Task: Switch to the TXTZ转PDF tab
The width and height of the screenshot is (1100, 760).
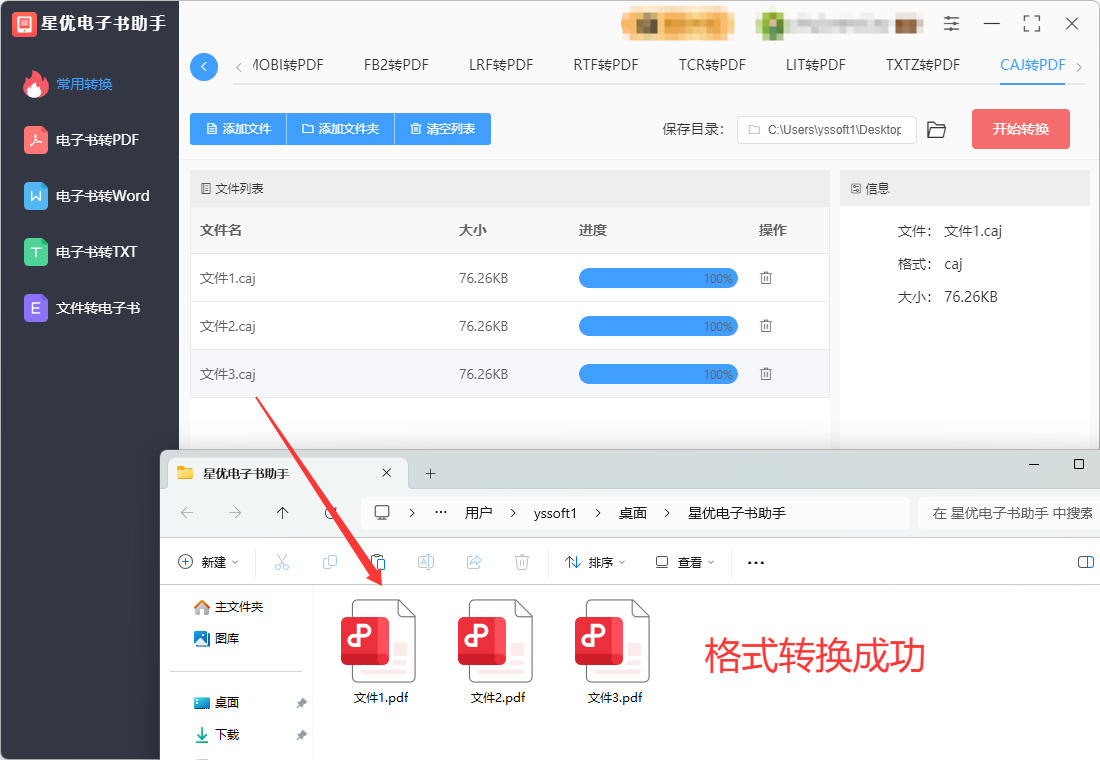Action: [x=923, y=65]
